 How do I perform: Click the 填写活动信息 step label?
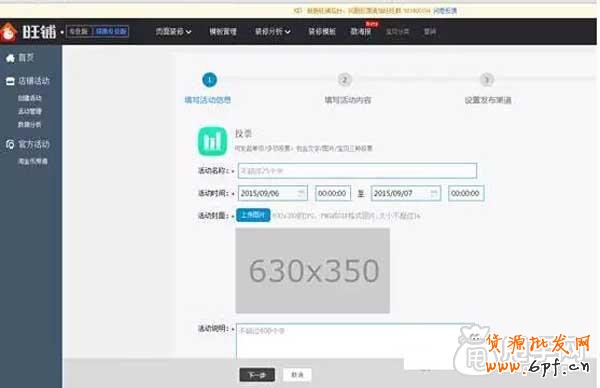coord(208,100)
